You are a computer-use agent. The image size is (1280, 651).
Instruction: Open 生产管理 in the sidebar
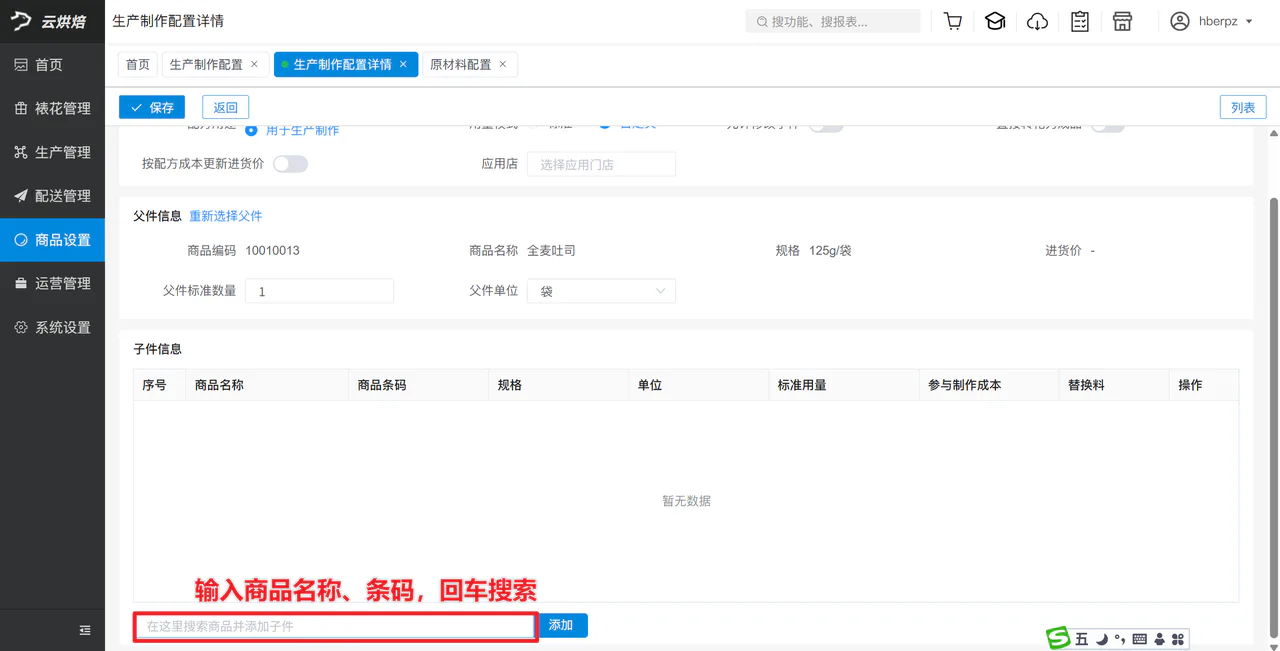pos(52,152)
